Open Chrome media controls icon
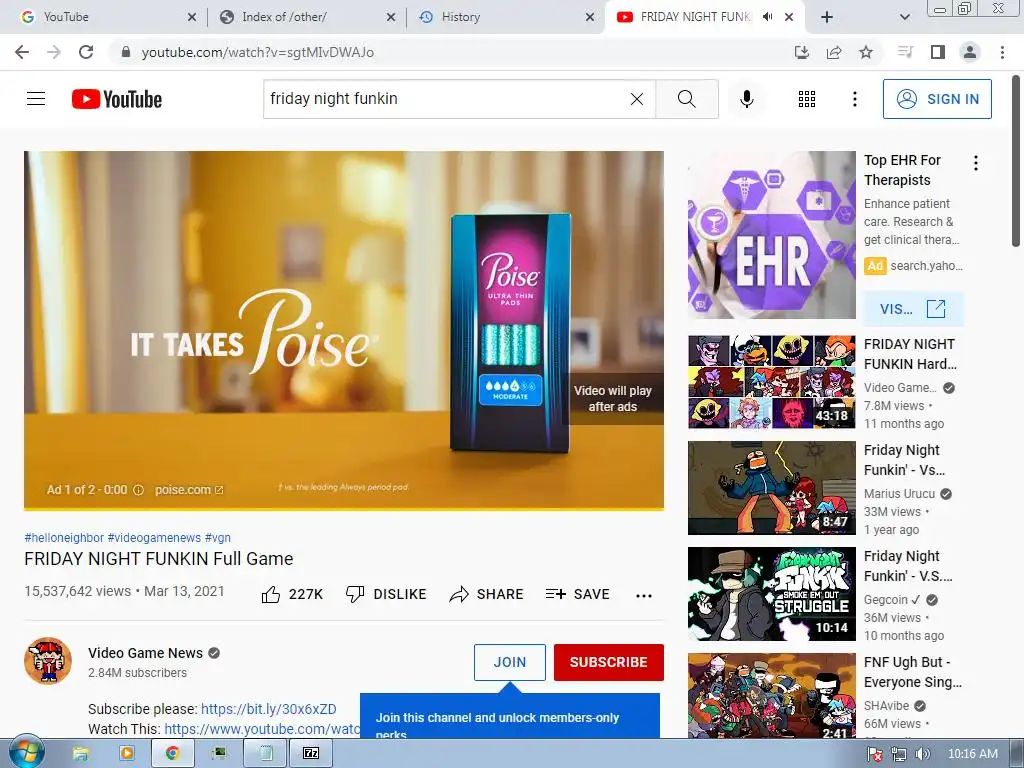 (905, 52)
